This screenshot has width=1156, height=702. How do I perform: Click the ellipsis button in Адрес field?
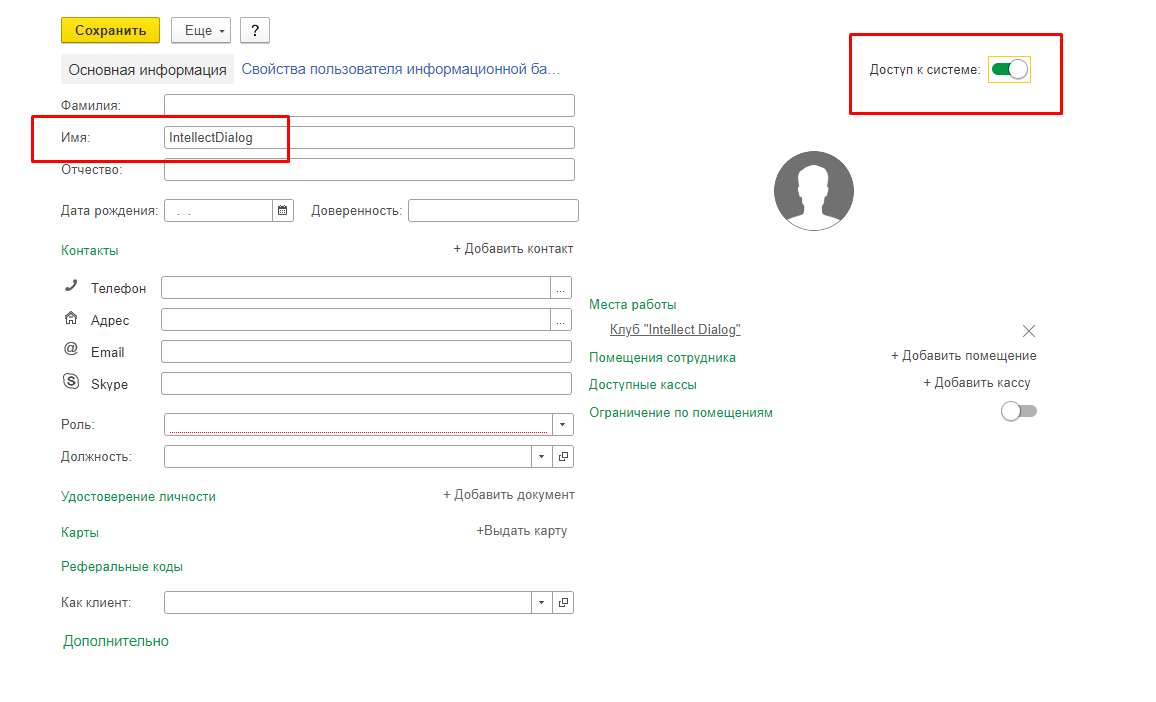(561, 320)
